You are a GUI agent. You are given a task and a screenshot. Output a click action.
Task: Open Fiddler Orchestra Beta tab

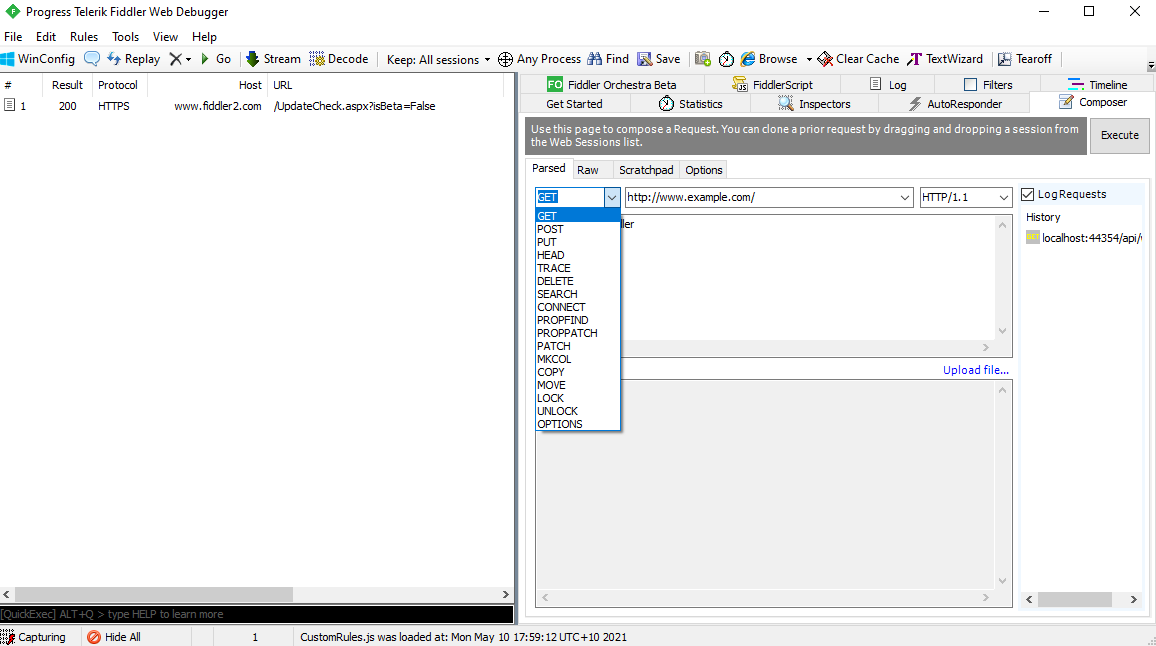612,85
